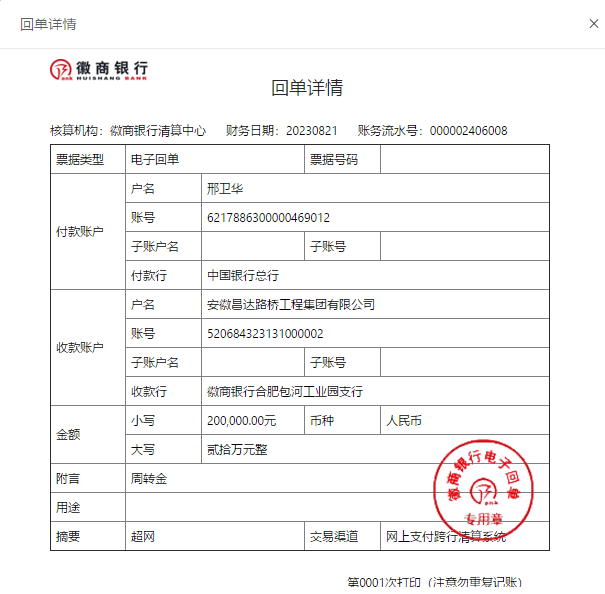Image resolution: width=605 pixels, height=594 pixels.
Task: Click the payer bank 中国银行总行
Action: 242,275
